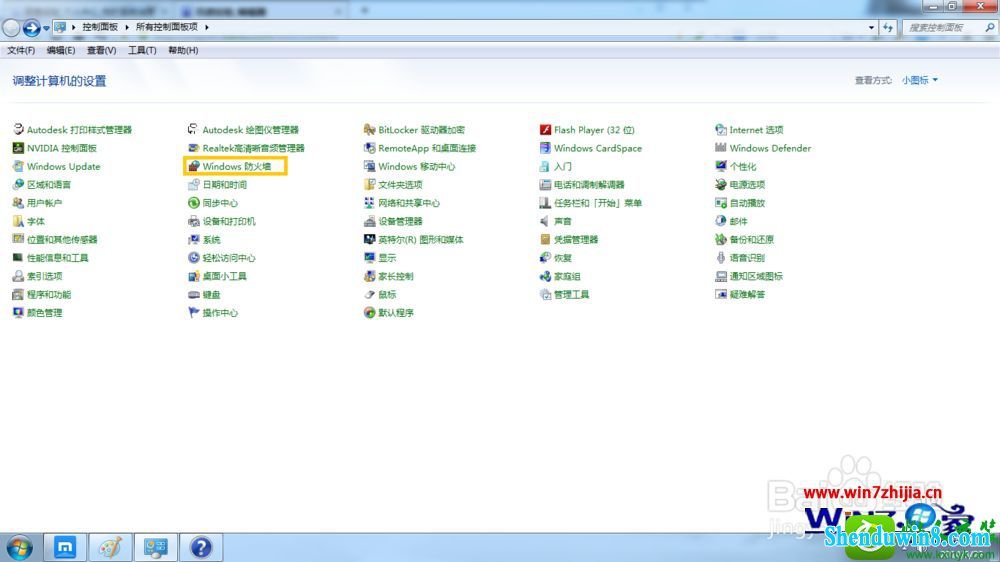Open the 帮助(H) menu
This screenshot has width=1000, height=562.
tap(183, 50)
